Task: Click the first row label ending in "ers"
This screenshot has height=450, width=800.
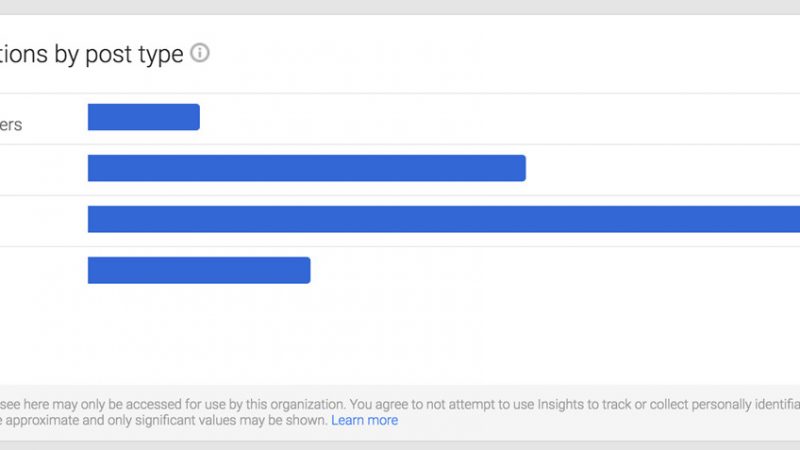Action: (11, 125)
